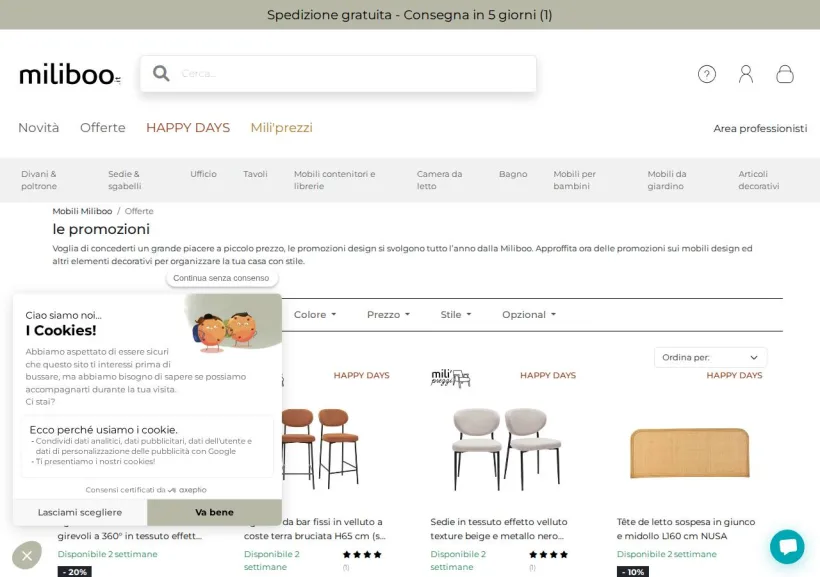Accept cookies with Va bene
This screenshot has width=820, height=577.
coord(214,512)
